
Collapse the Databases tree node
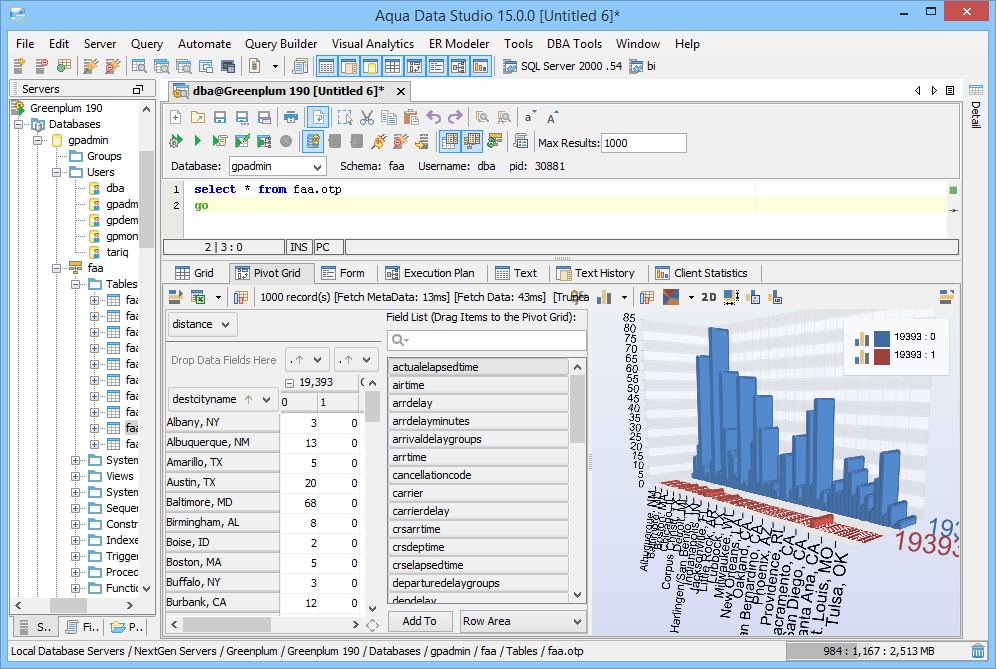pyautogui.click(x=19, y=125)
